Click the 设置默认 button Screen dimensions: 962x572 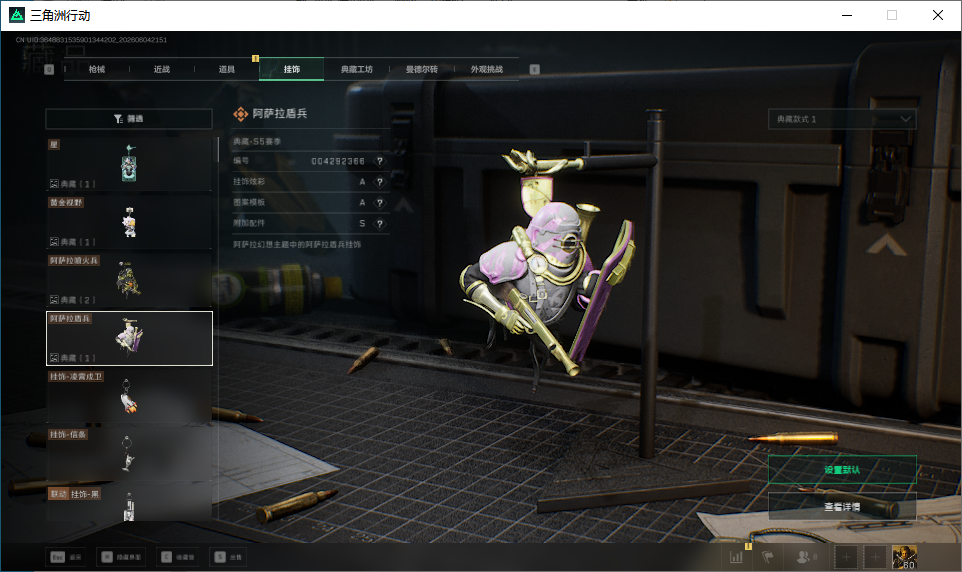tap(842, 470)
